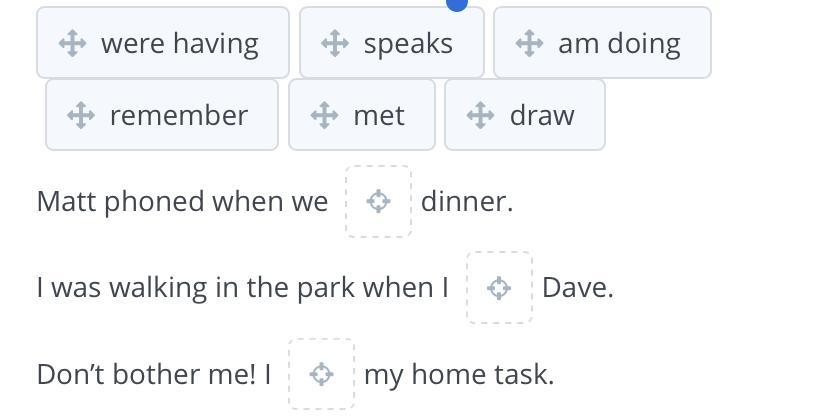This screenshot has height=420, width=828.
Task: Click the drag handle icon on "draw" chip
Action: pyautogui.click(x=480, y=115)
